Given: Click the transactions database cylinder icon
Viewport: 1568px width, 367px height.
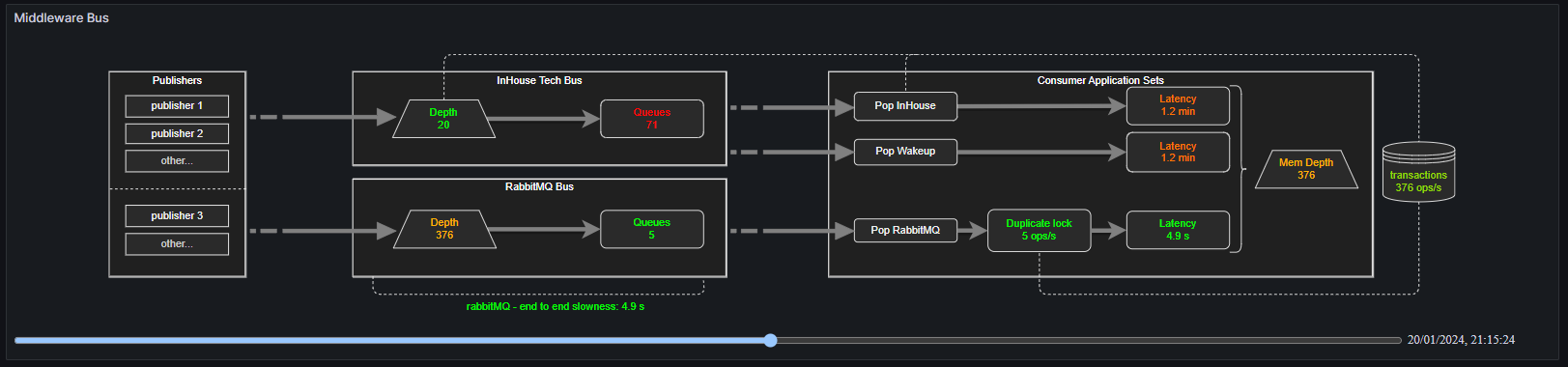Looking at the screenshot, I should point(1418,171).
